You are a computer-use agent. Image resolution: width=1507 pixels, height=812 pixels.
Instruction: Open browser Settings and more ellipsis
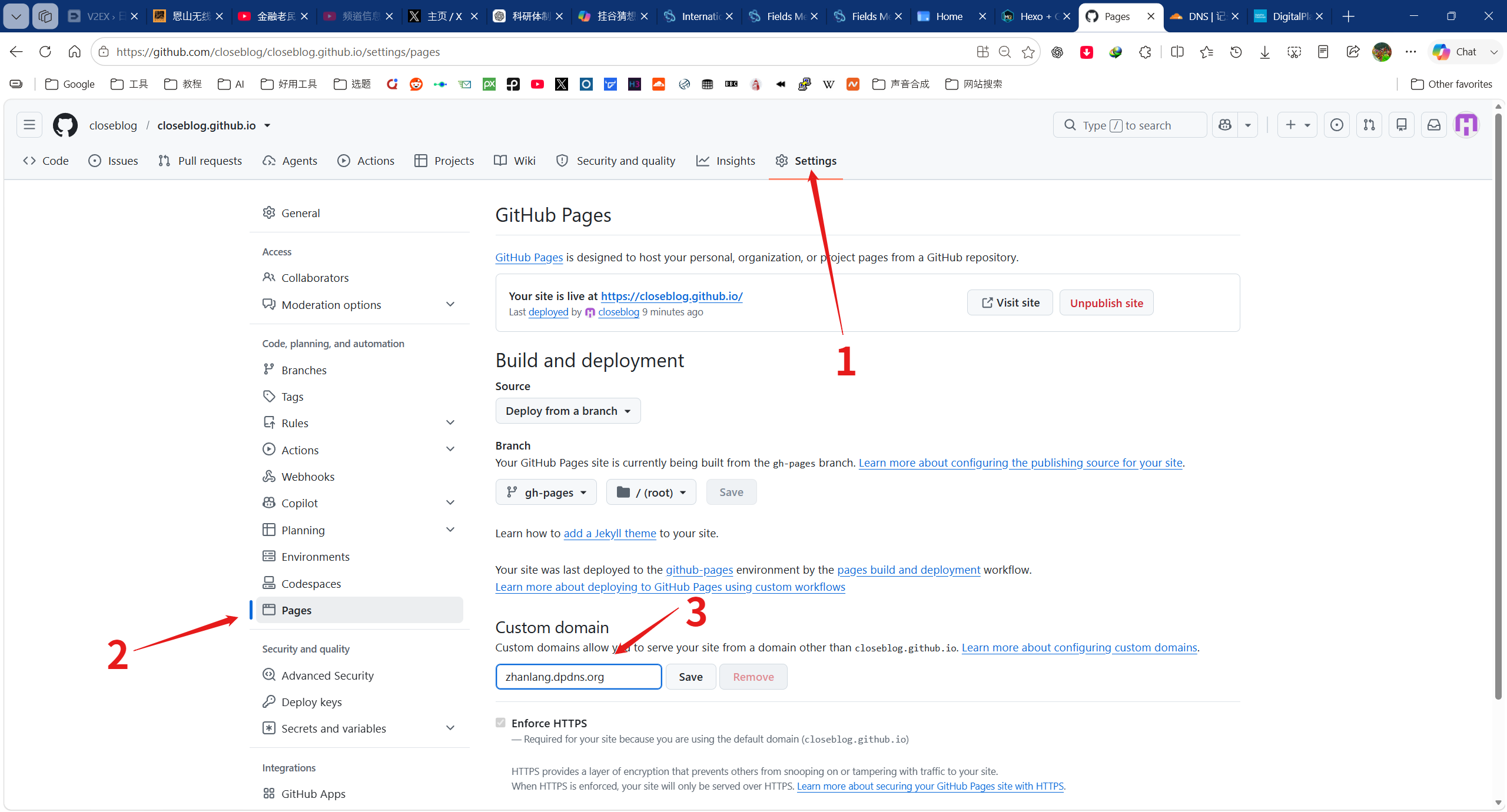point(1411,52)
